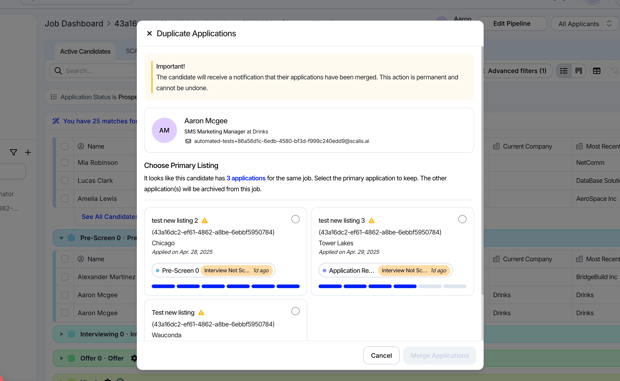
Task: Click Amelia Lewis name cell
Action: point(97,198)
